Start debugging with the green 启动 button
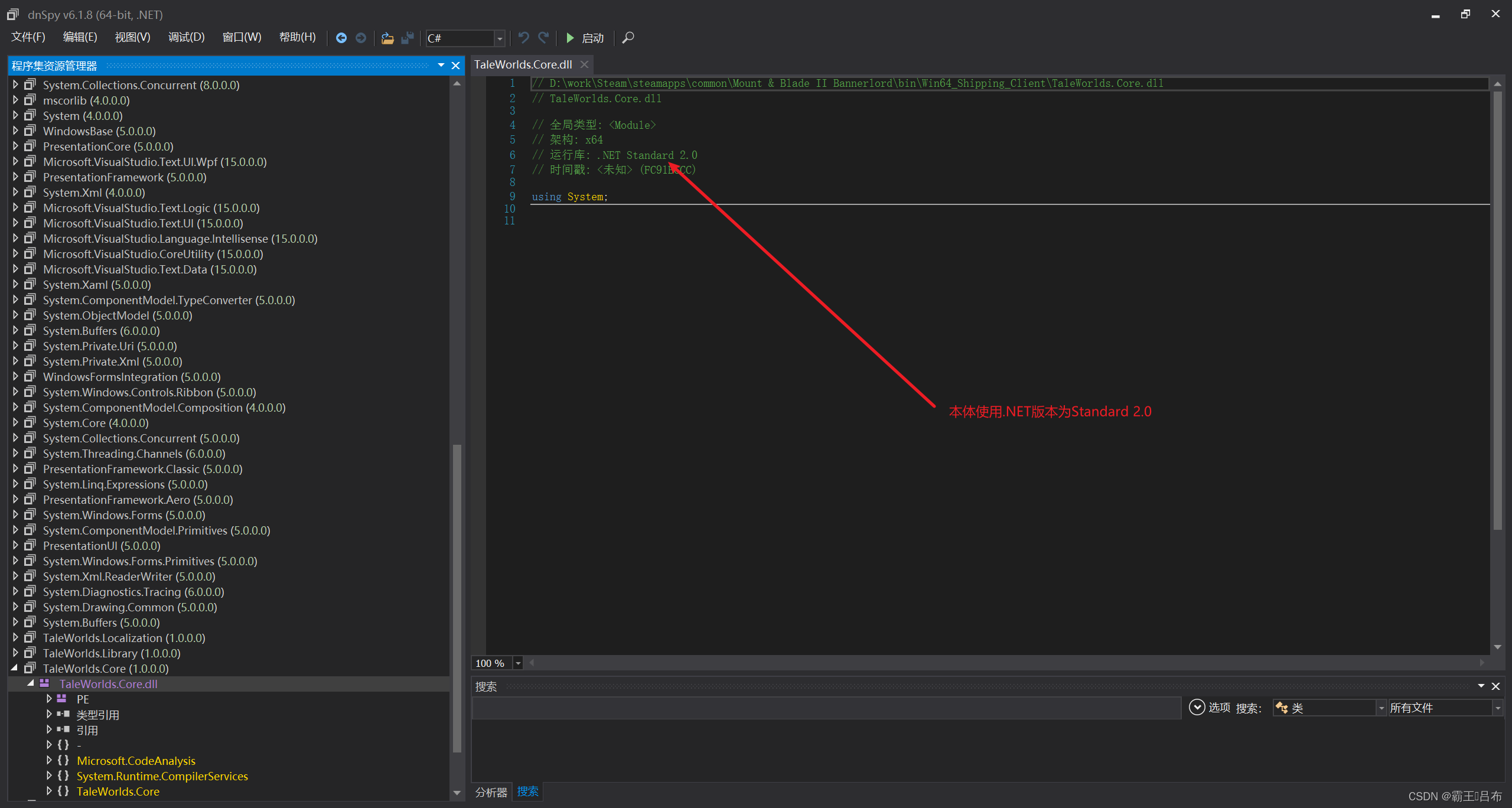1512x808 pixels. pyautogui.click(x=585, y=38)
